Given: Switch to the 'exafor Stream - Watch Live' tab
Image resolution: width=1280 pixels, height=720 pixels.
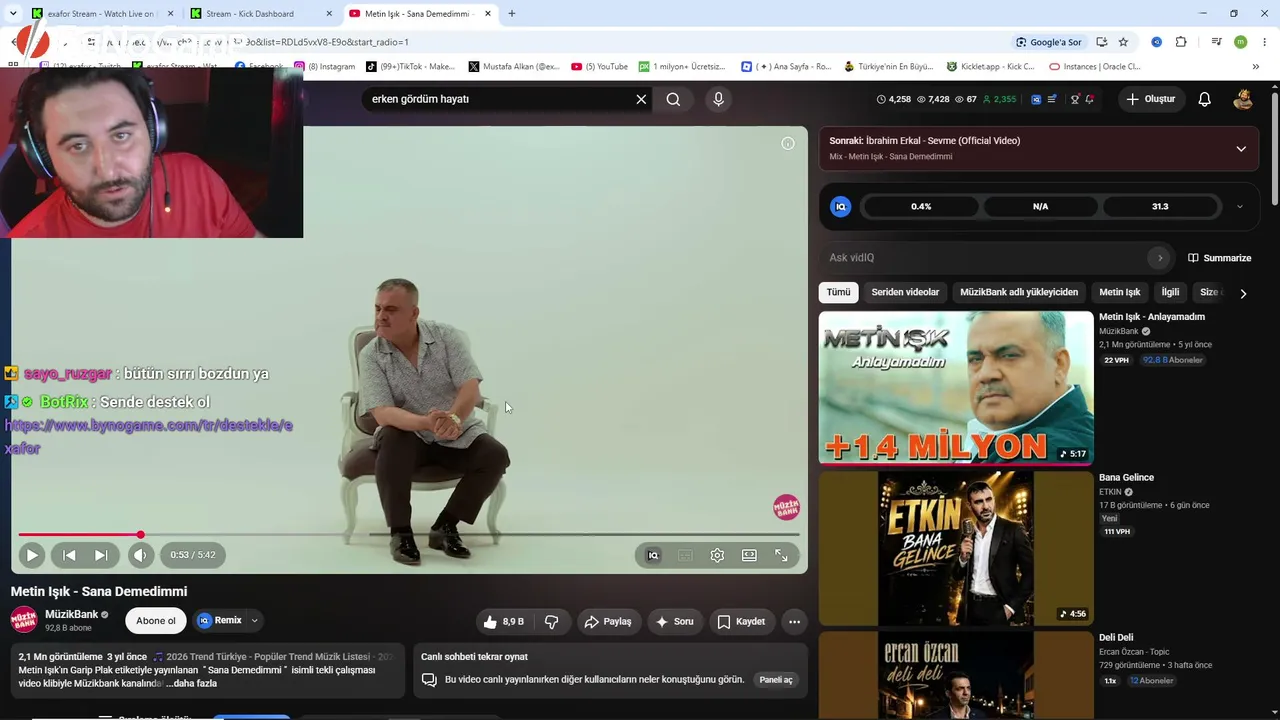Looking at the screenshot, I should [100, 14].
